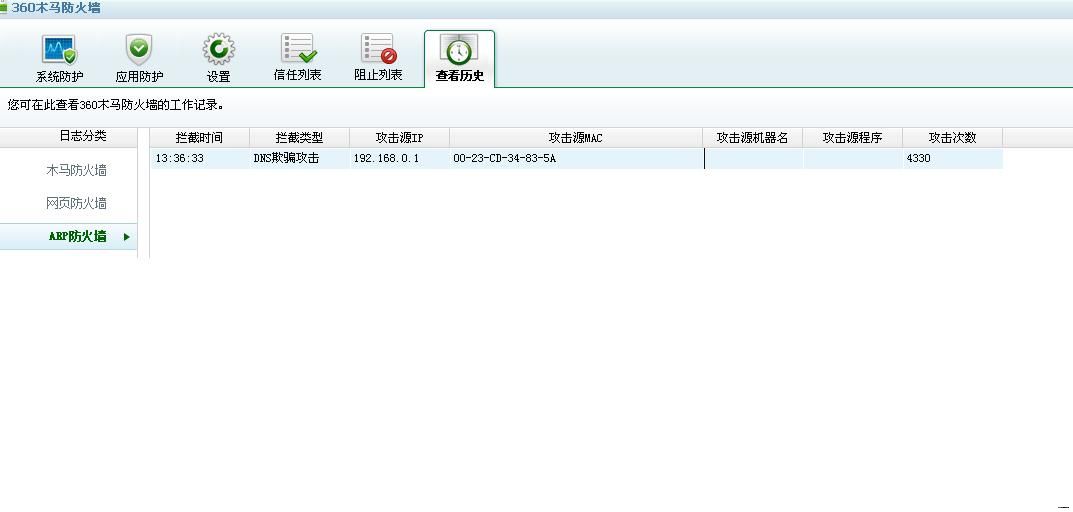Open the 系统防护 monitor icon
The height and width of the screenshot is (512, 1073).
click(60, 50)
